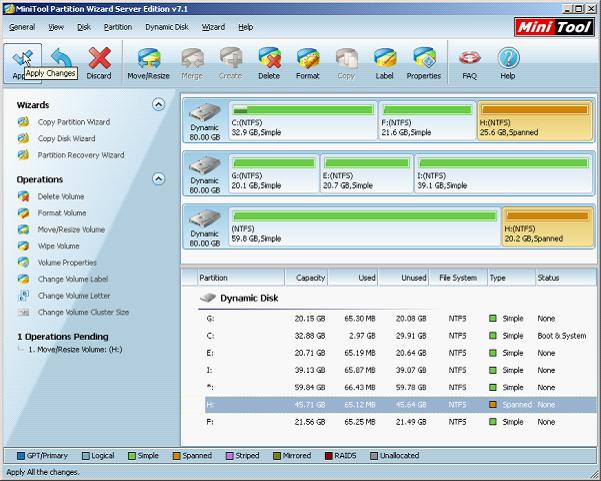Select the C: Boot & System row

401,336
